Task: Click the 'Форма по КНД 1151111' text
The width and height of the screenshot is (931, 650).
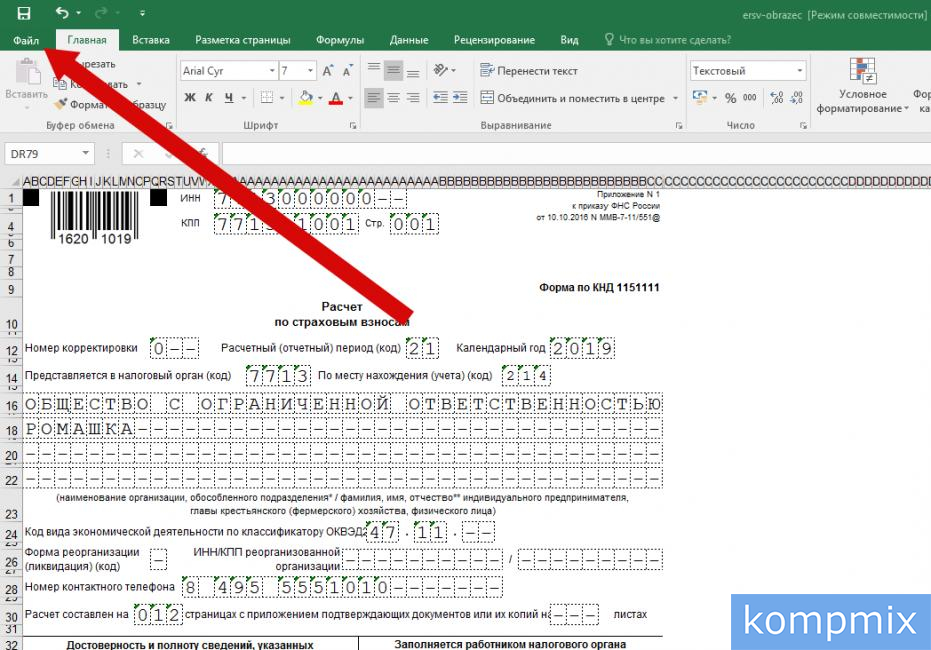Action: pos(599,287)
